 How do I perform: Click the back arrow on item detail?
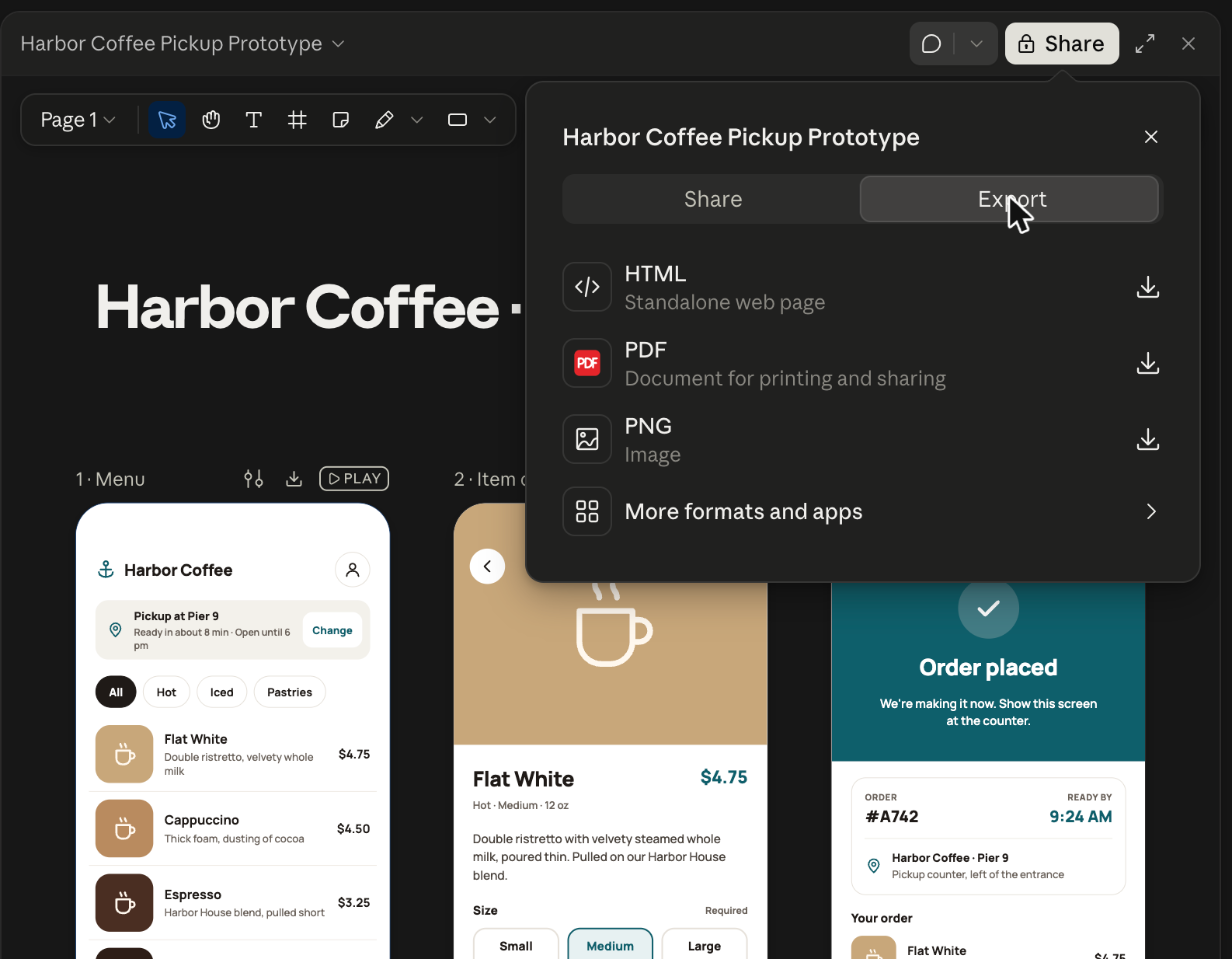(487, 567)
